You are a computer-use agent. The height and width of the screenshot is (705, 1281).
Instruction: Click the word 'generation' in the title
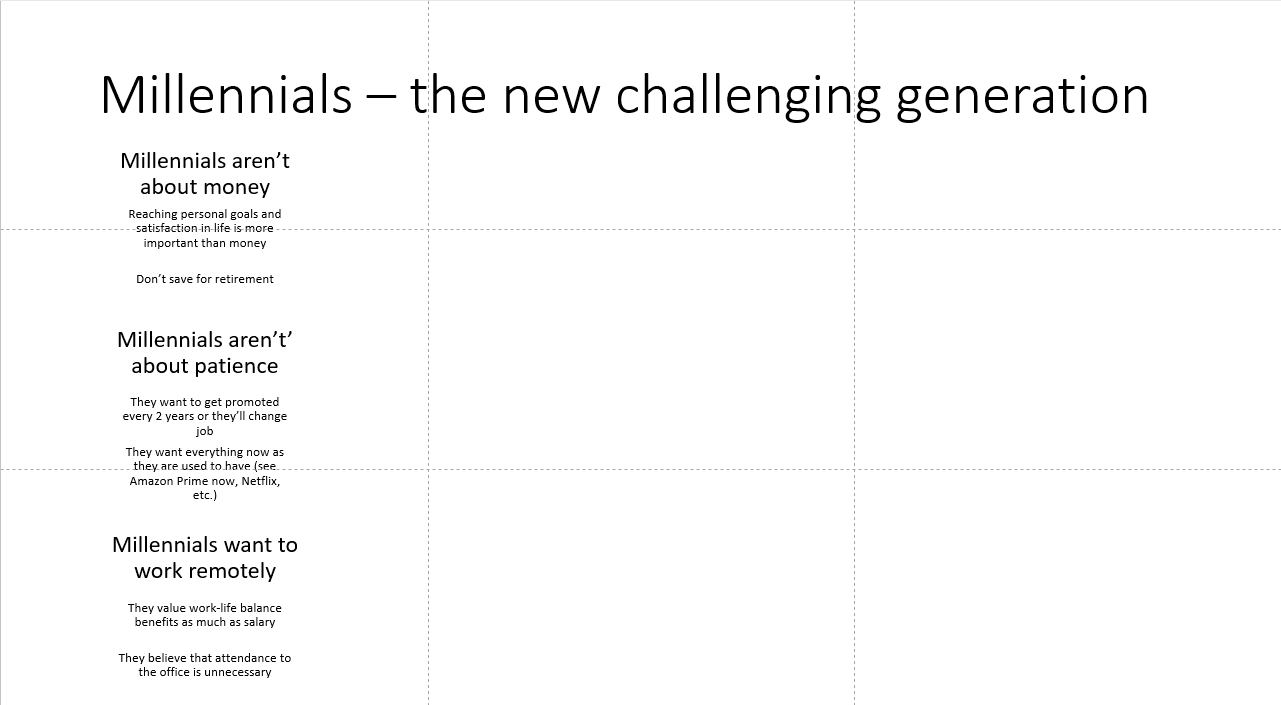pyautogui.click(x=1022, y=95)
